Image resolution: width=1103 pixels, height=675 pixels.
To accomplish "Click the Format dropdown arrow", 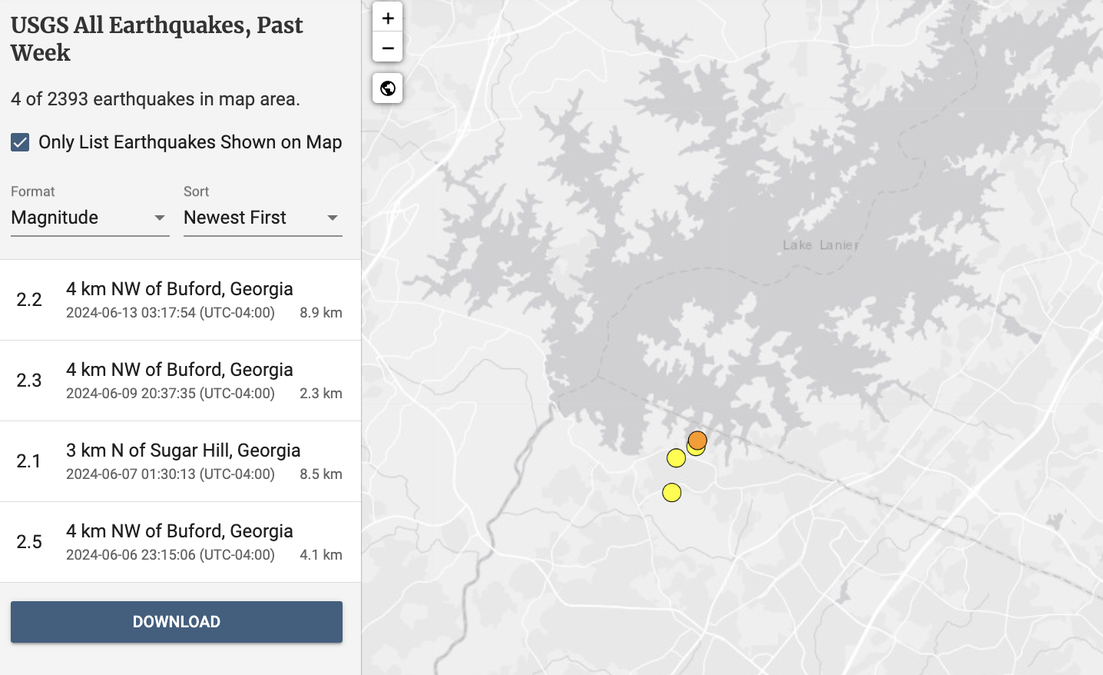I will point(159,218).
